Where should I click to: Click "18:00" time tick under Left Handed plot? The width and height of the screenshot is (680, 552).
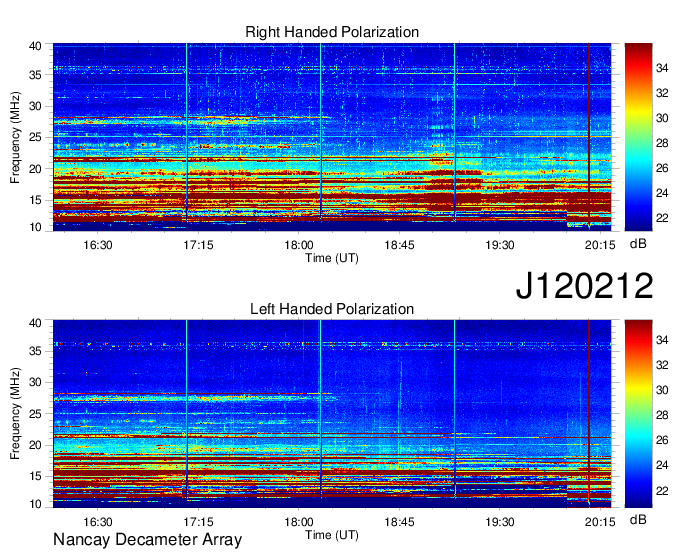(299, 522)
